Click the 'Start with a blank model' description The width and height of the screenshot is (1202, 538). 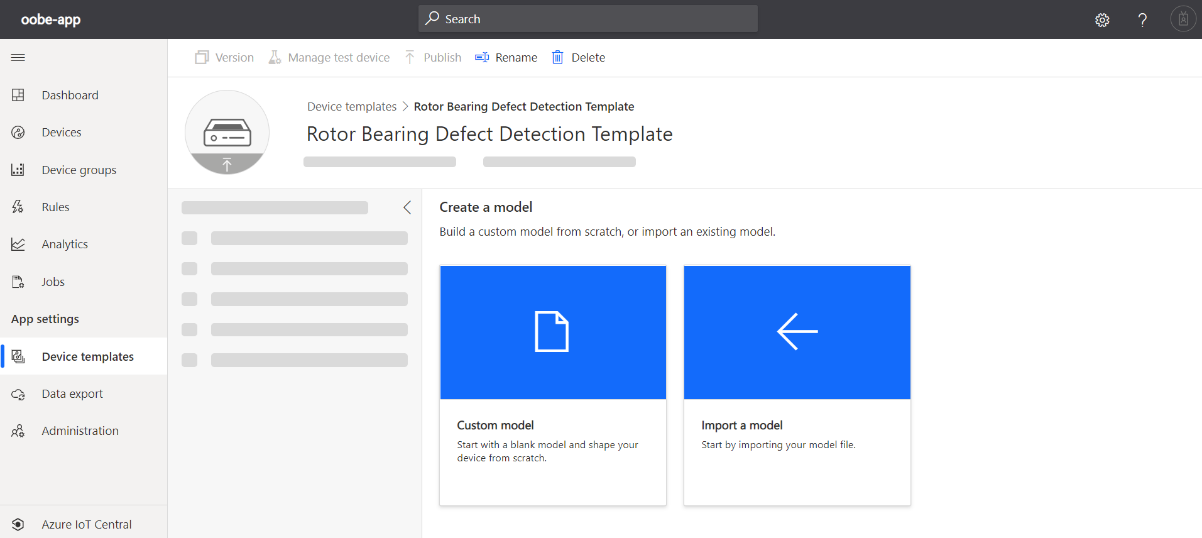point(548,451)
